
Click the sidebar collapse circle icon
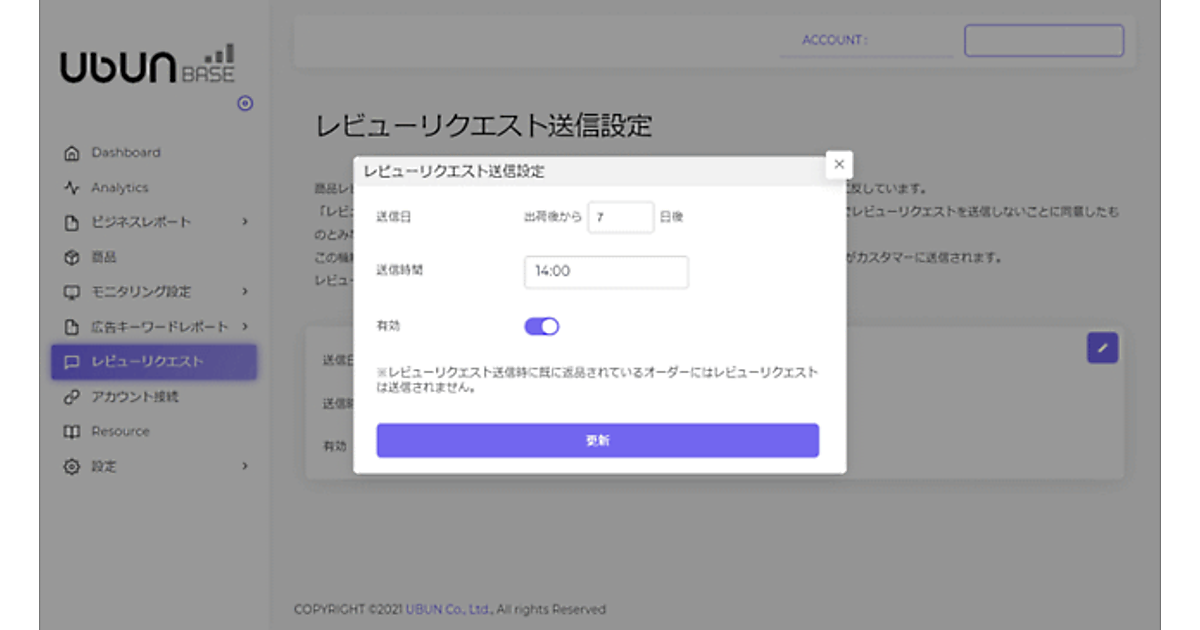click(x=246, y=103)
